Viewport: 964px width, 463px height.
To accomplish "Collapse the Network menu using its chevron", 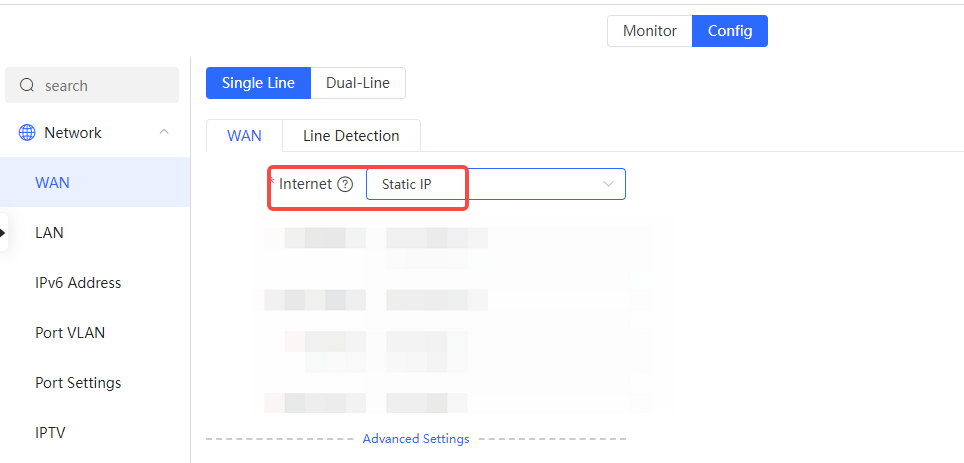I will (x=164, y=133).
